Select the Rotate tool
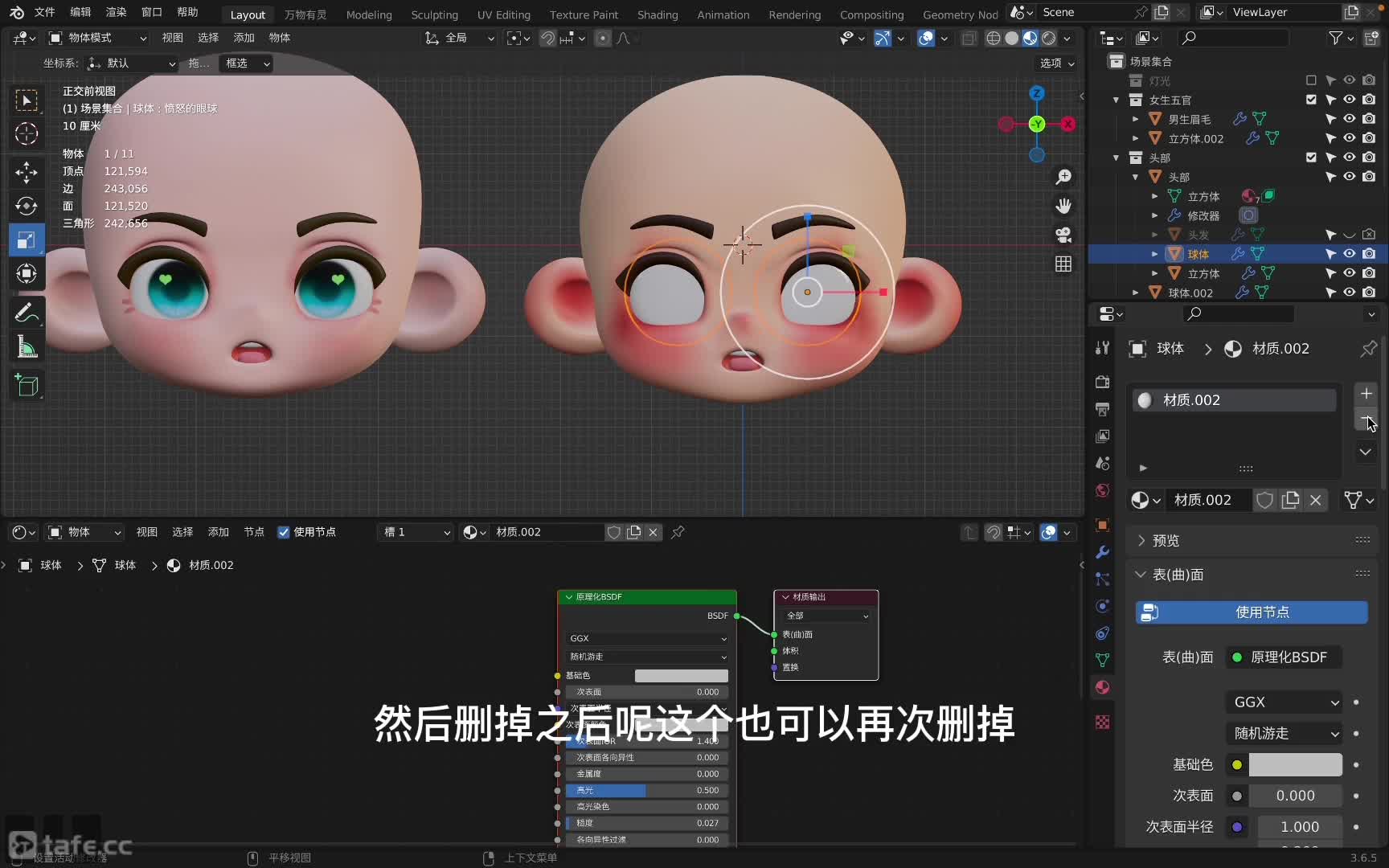 tap(27, 206)
